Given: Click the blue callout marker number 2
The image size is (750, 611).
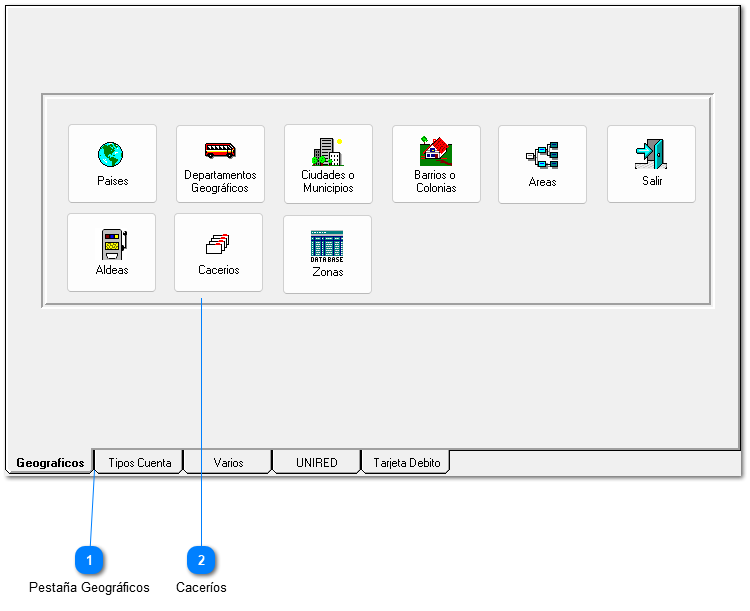Looking at the screenshot, I should point(201,560).
